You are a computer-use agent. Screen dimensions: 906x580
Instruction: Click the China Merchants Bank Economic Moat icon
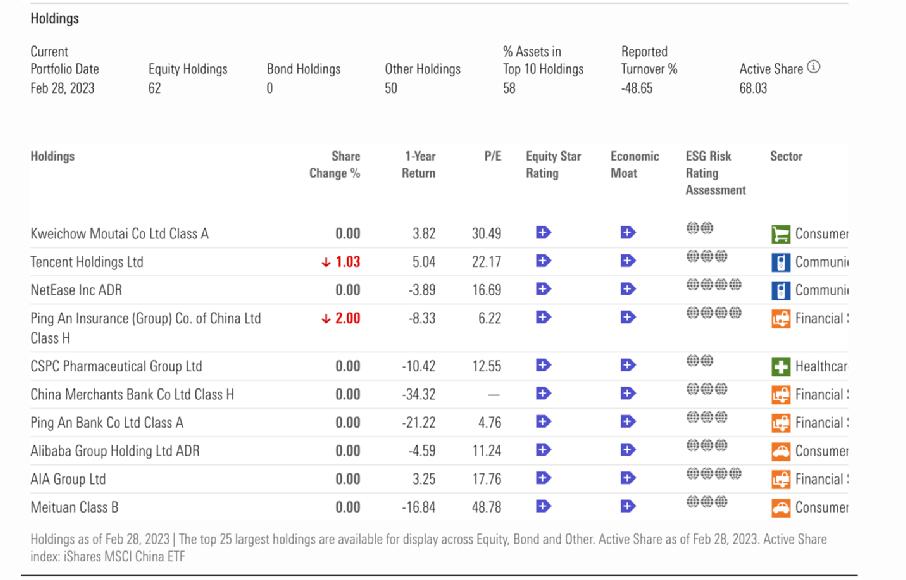tap(628, 394)
